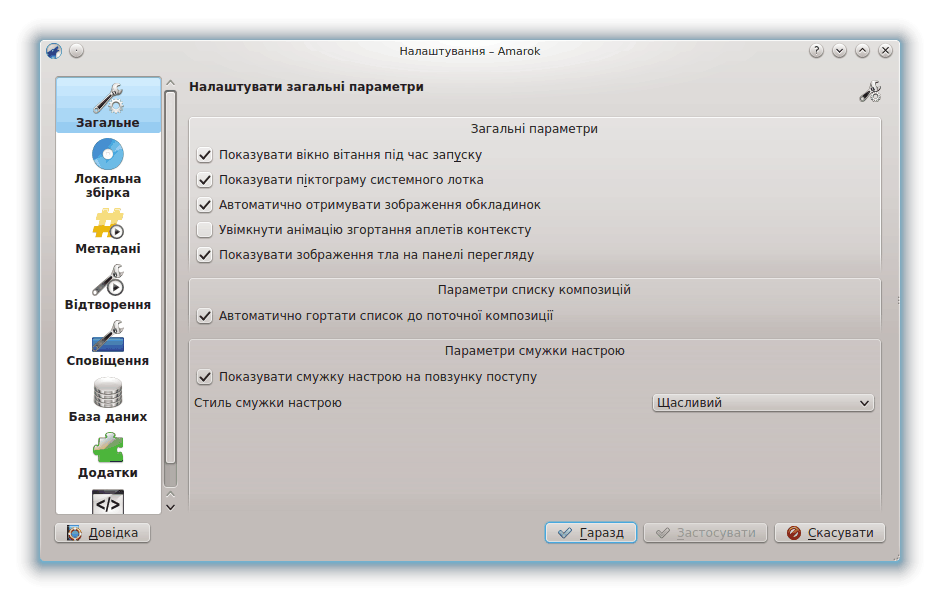Open the scripts code-bracket icon at the sidebar bottom

coord(108,502)
